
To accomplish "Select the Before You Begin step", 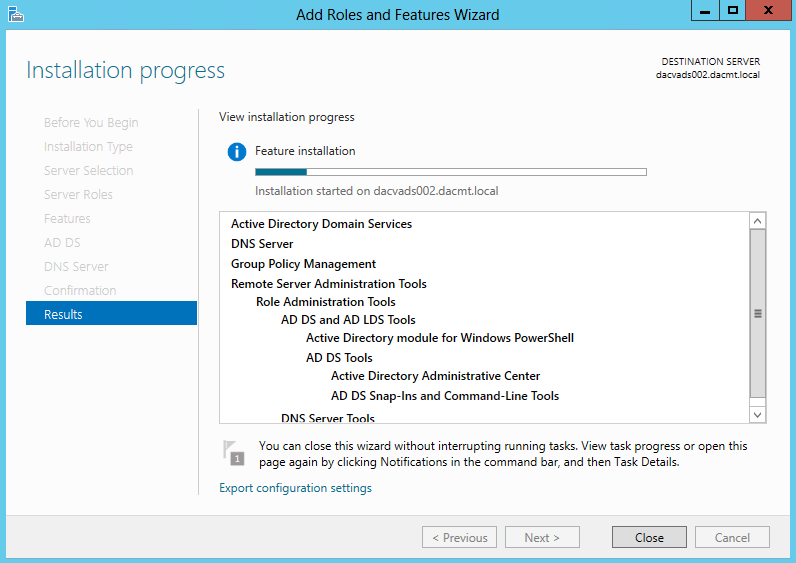I will (91, 123).
